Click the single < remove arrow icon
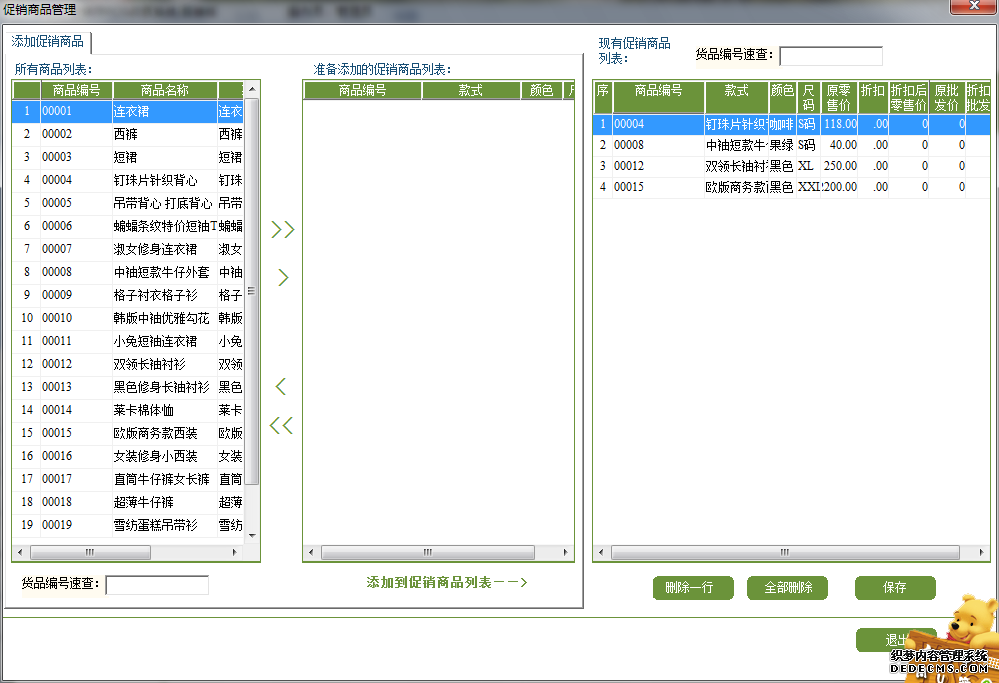999x683 pixels. 282,386
